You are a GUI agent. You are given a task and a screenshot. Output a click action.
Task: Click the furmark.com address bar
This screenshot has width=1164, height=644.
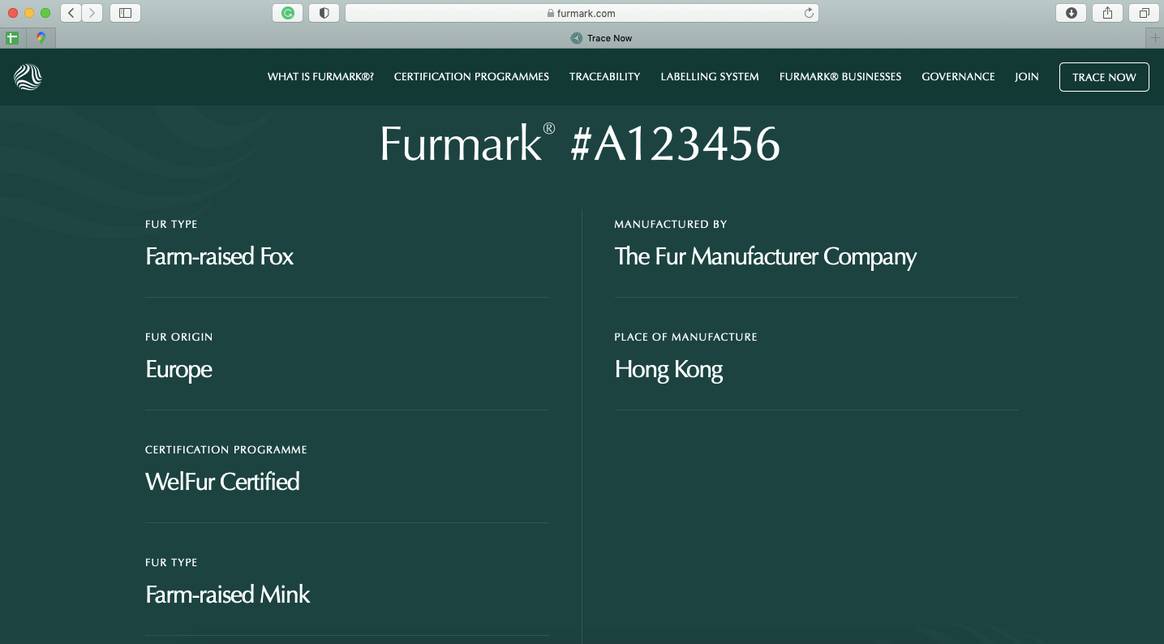(x=582, y=13)
